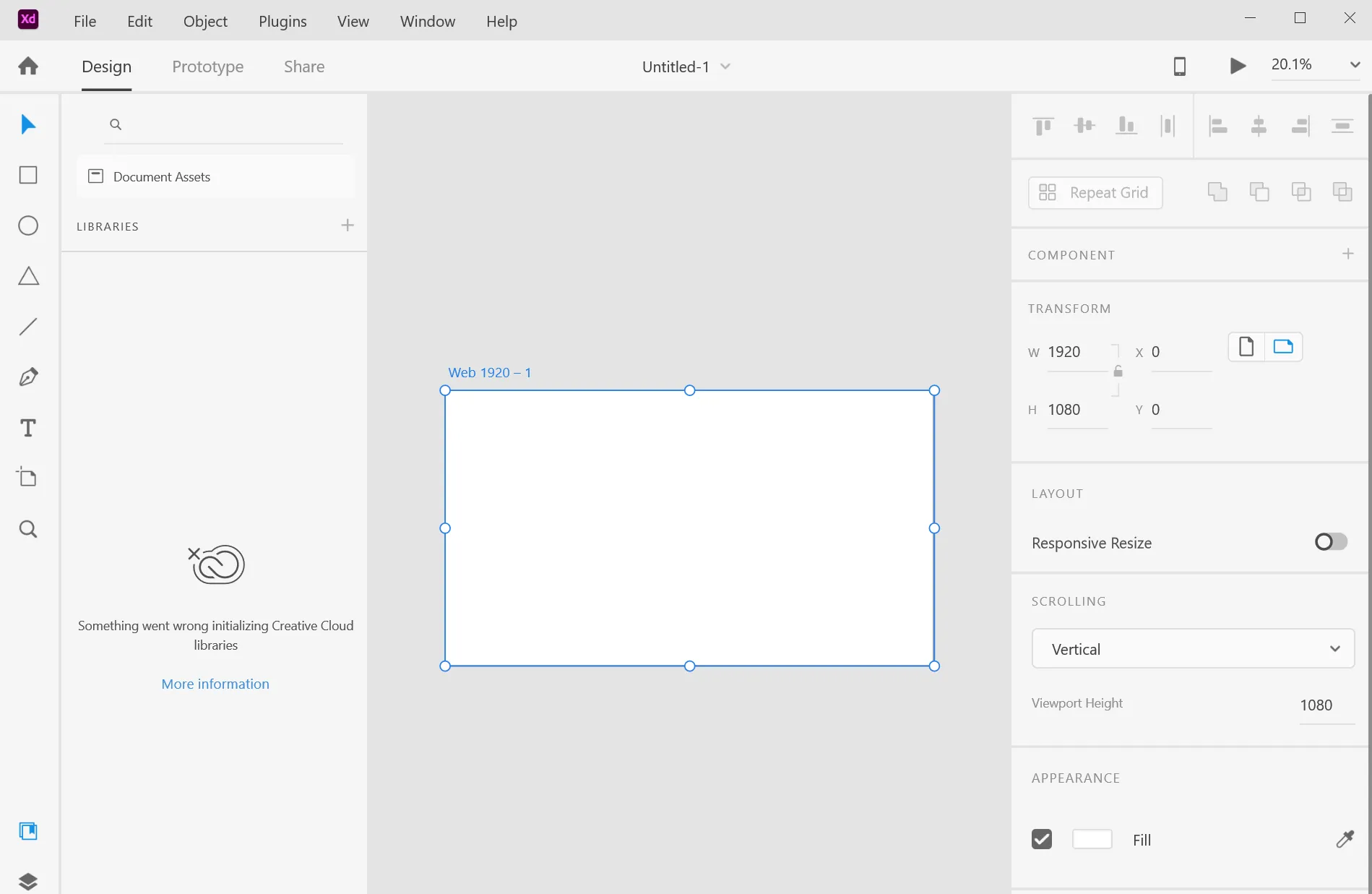This screenshot has width=1372, height=894.
Task: Open Document Assets
Action: click(215, 176)
